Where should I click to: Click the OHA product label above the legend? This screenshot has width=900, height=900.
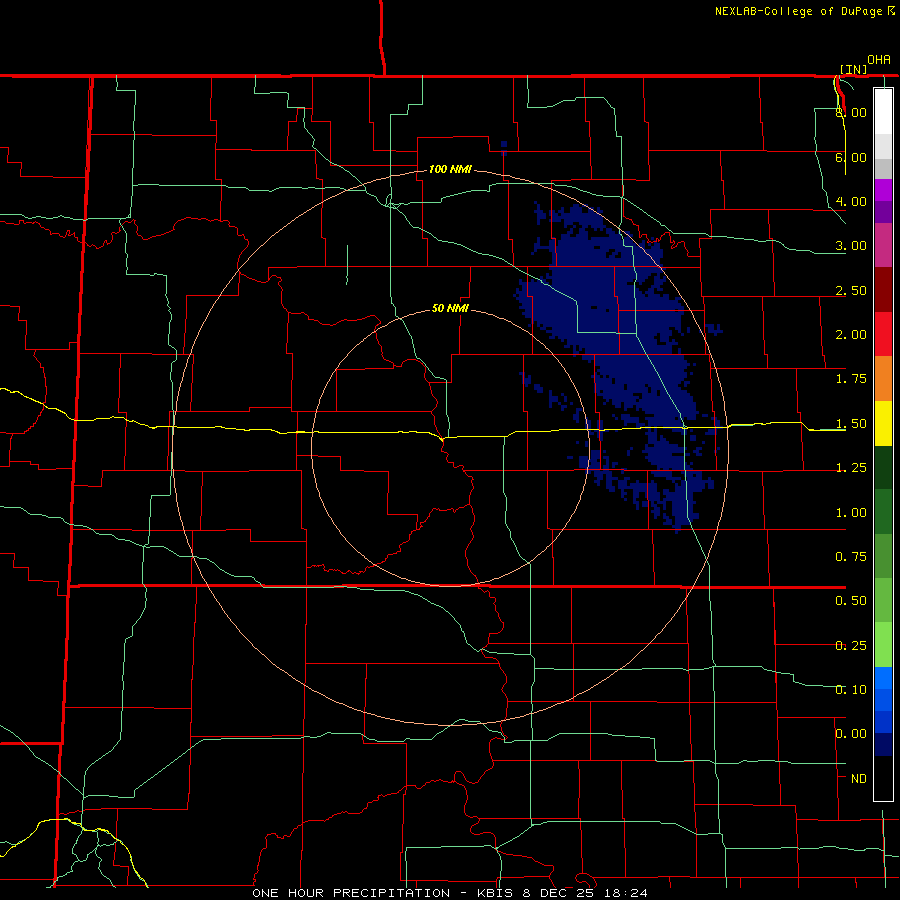tap(879, 60)
